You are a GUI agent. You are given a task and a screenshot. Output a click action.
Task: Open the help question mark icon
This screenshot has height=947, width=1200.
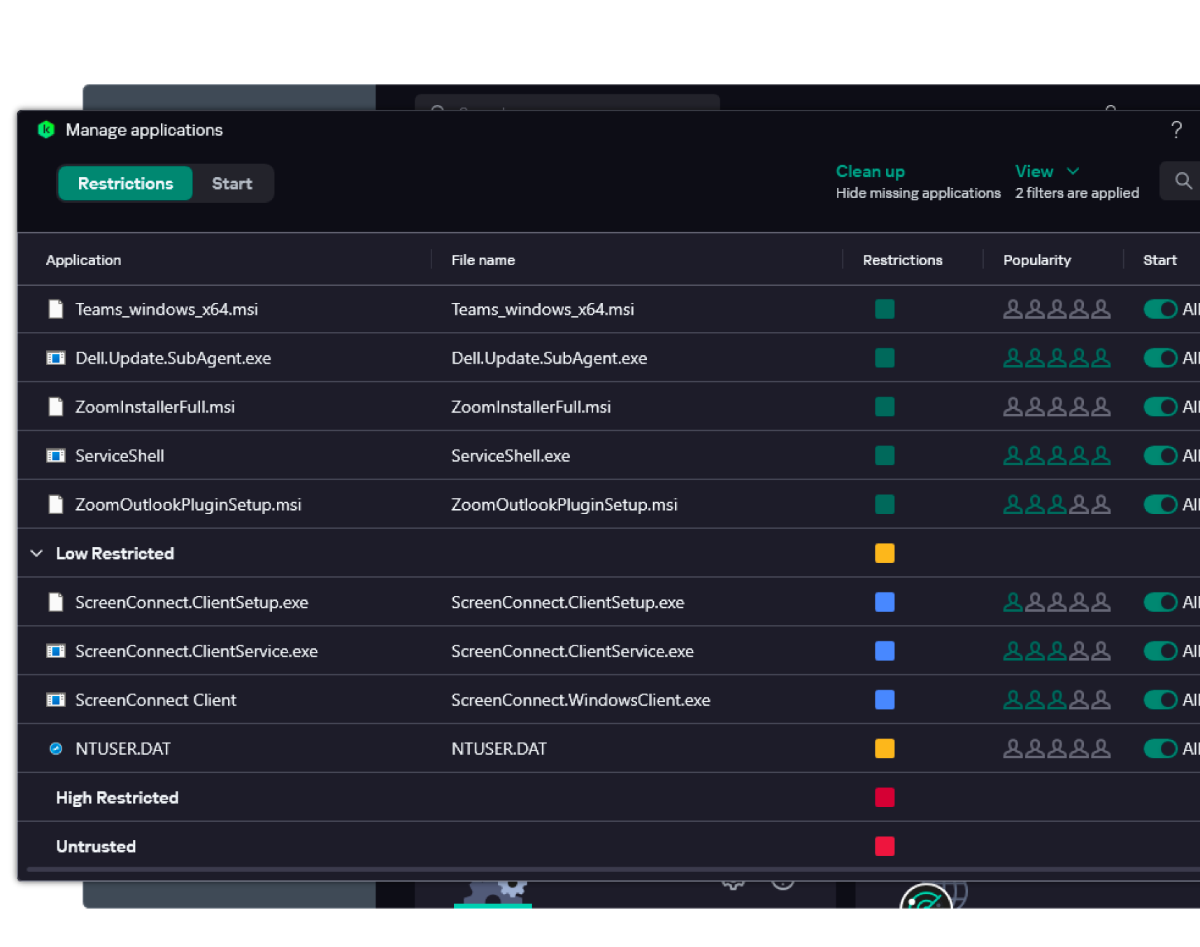(x=1176, y=130)
